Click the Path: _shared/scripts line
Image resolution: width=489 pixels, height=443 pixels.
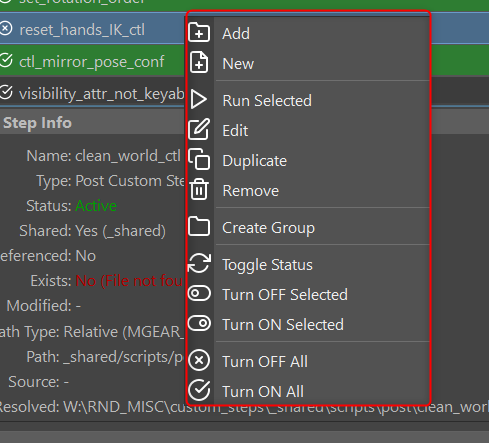tap(105, 357)
